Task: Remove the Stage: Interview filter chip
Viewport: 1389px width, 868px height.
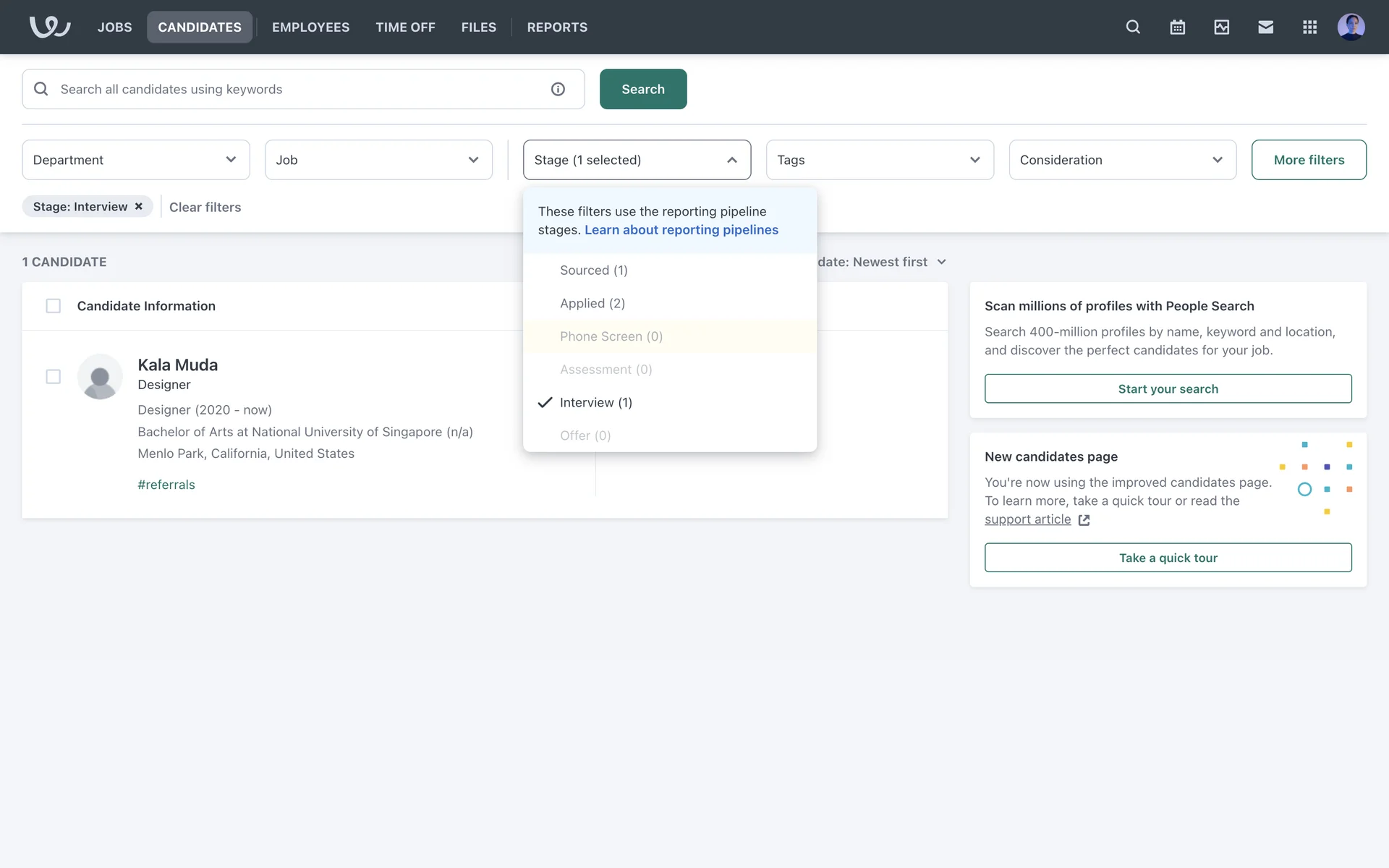Action: tap(138, 207)
